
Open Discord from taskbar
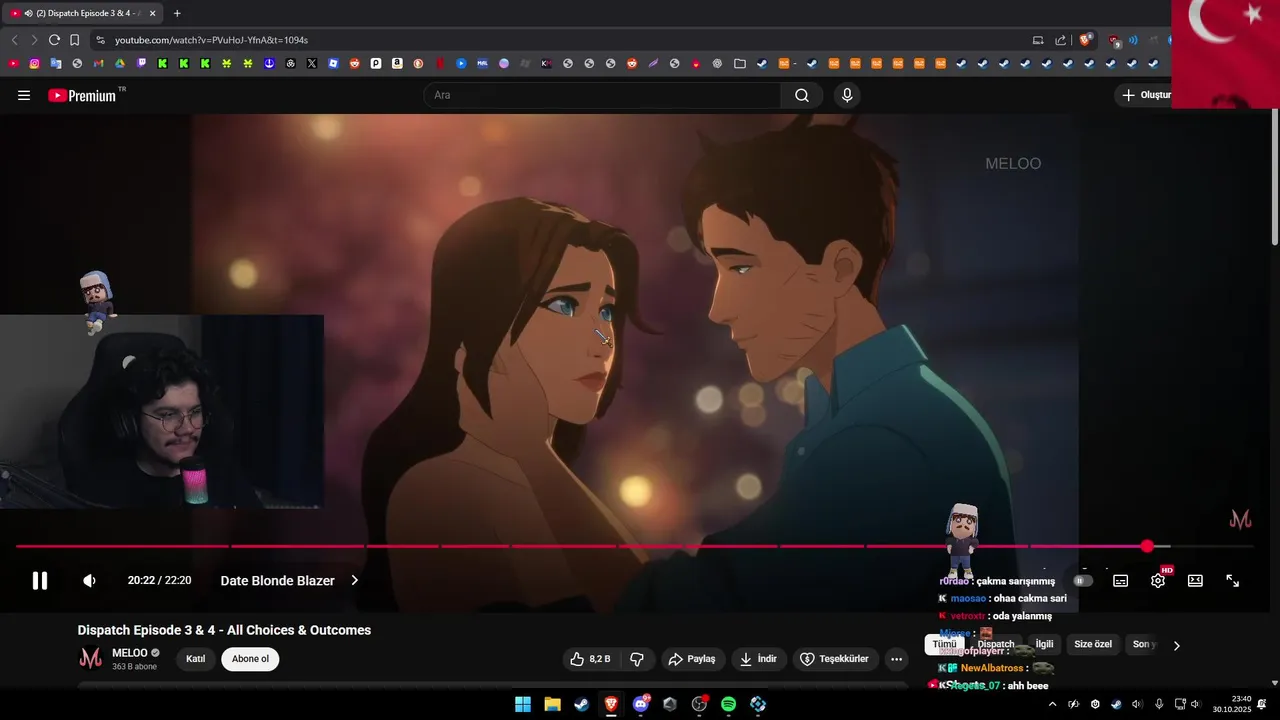[x=641, y=704]
